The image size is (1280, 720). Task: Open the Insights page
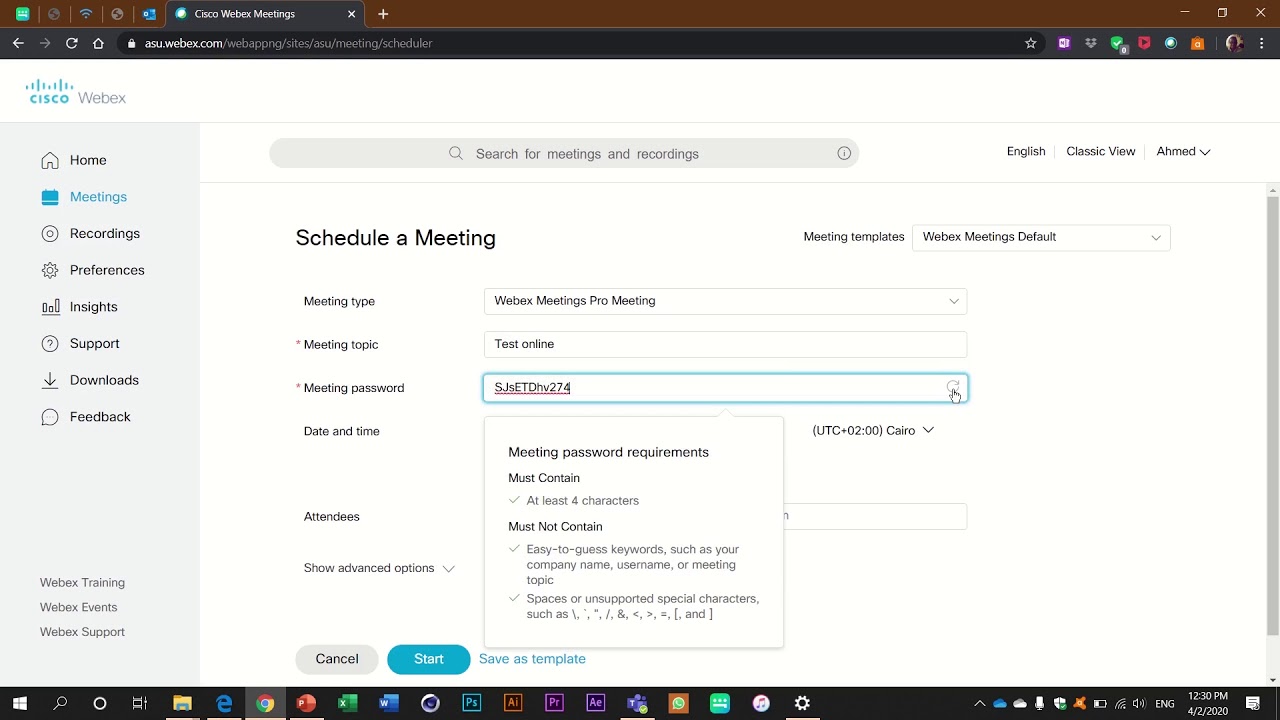(79, 307)
